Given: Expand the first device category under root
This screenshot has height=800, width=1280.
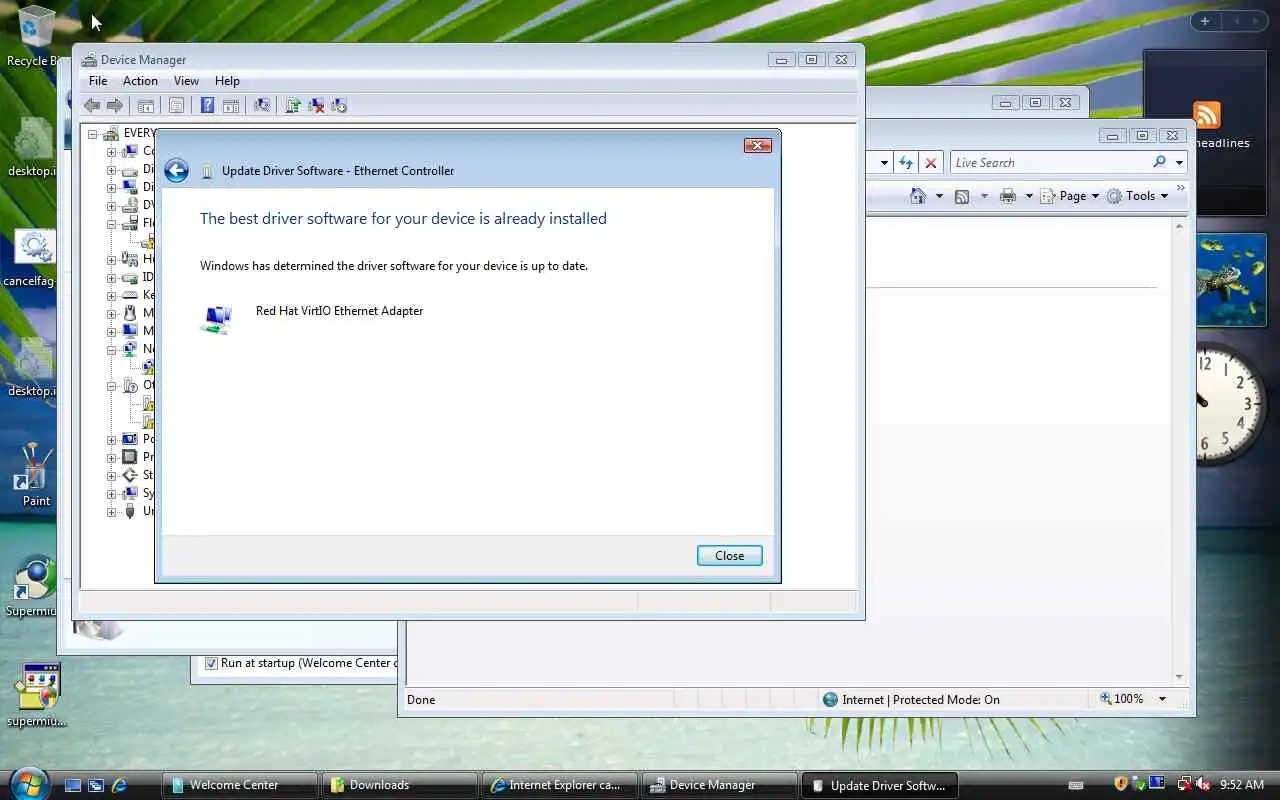Looking at the screenshot, I should (112, 152).
